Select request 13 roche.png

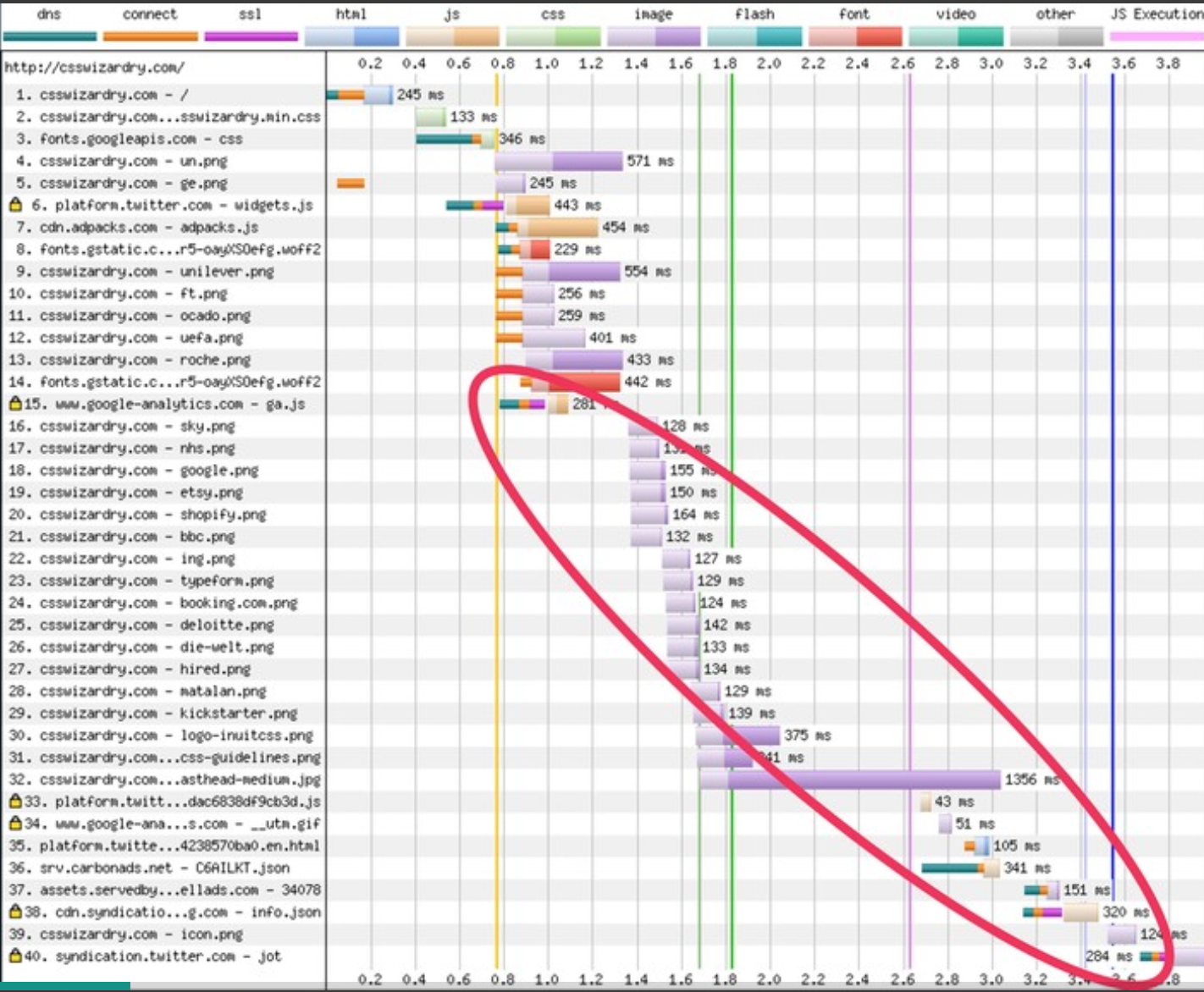click(x=130, y=359)
